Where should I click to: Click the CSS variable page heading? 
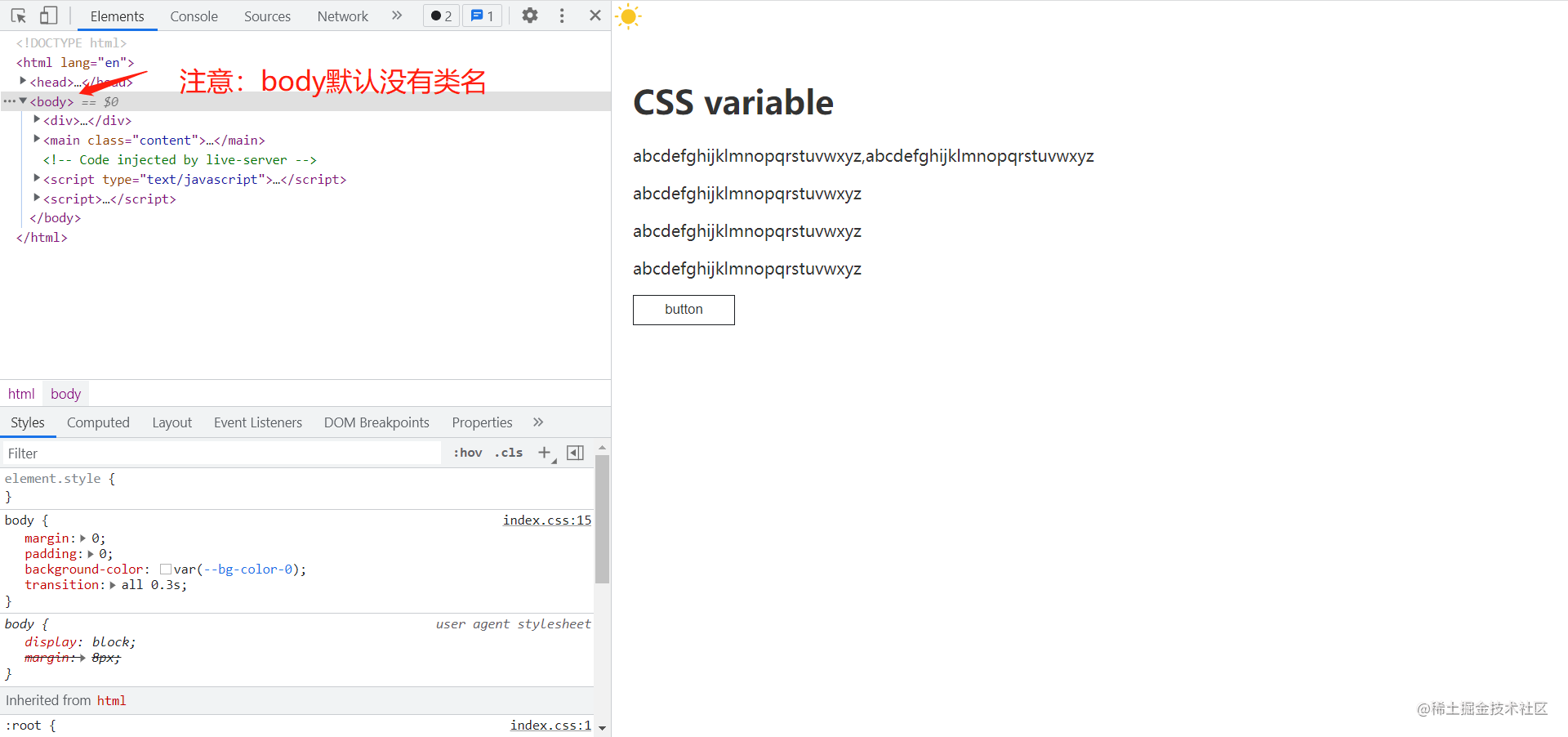click(733, 103)
